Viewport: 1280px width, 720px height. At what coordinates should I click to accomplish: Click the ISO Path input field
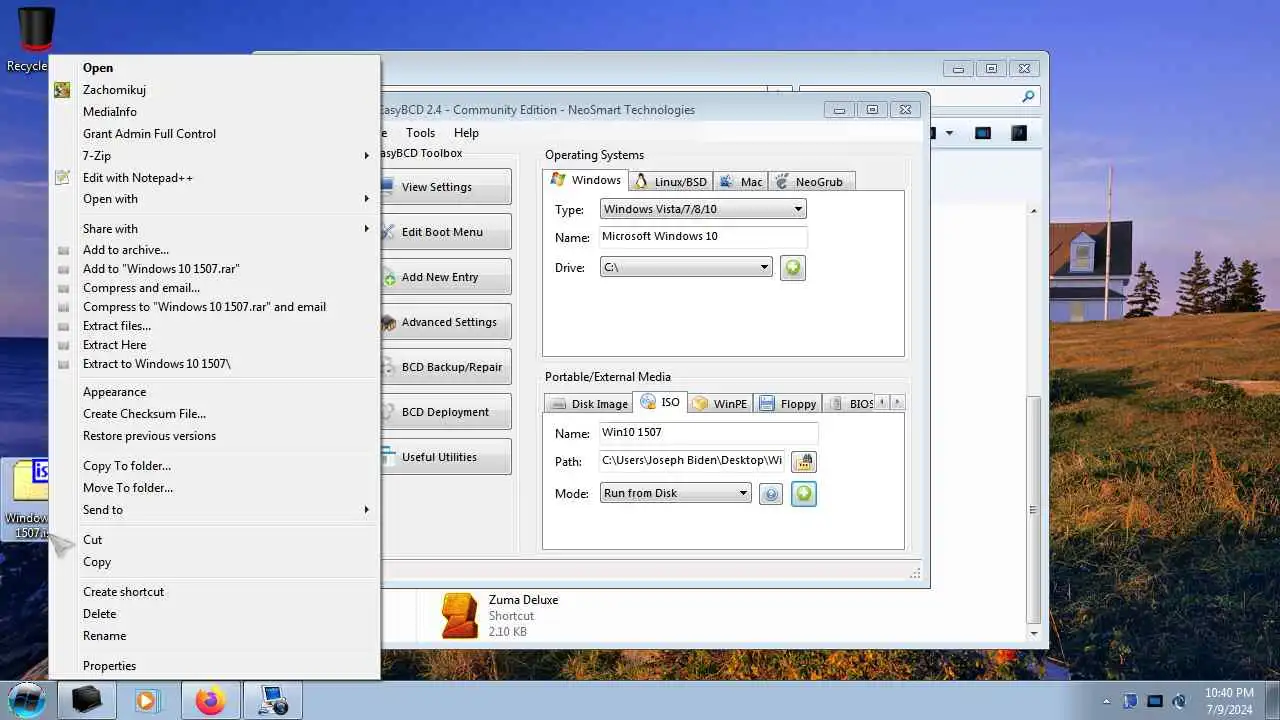692,461
